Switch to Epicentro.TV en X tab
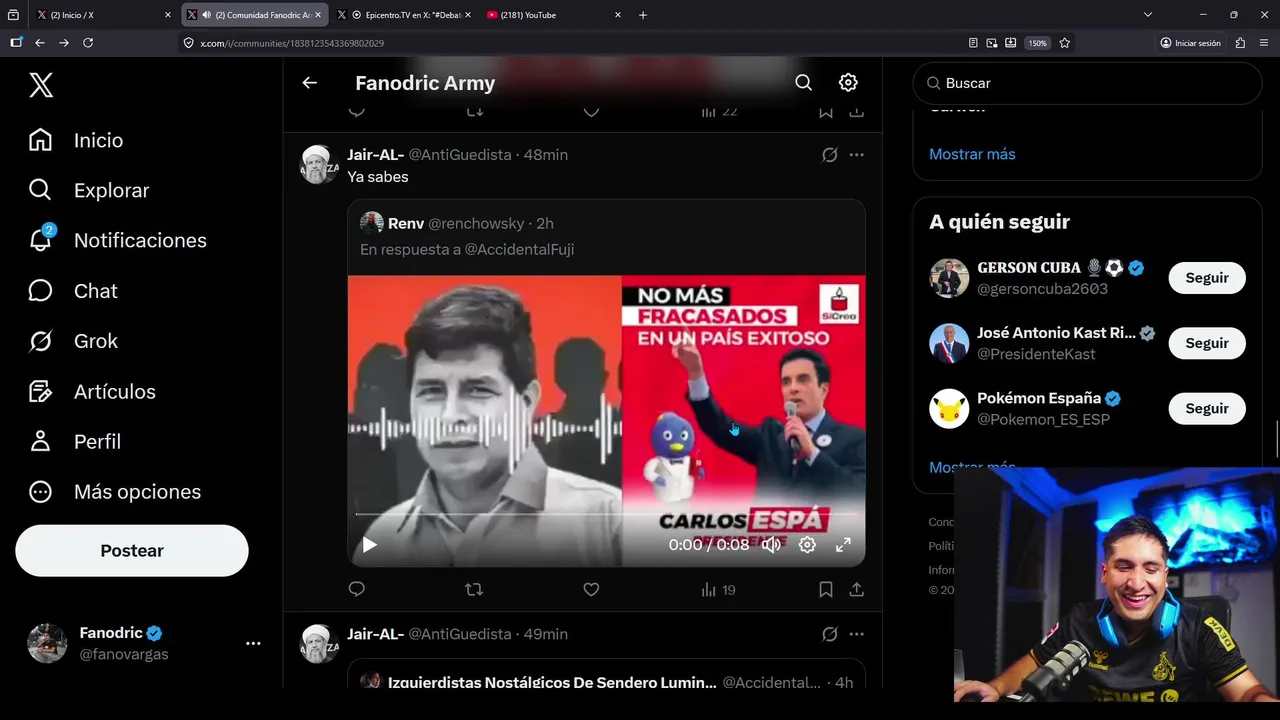The height and width of the screenshot is (720, 1280). [x=404, y=15]
